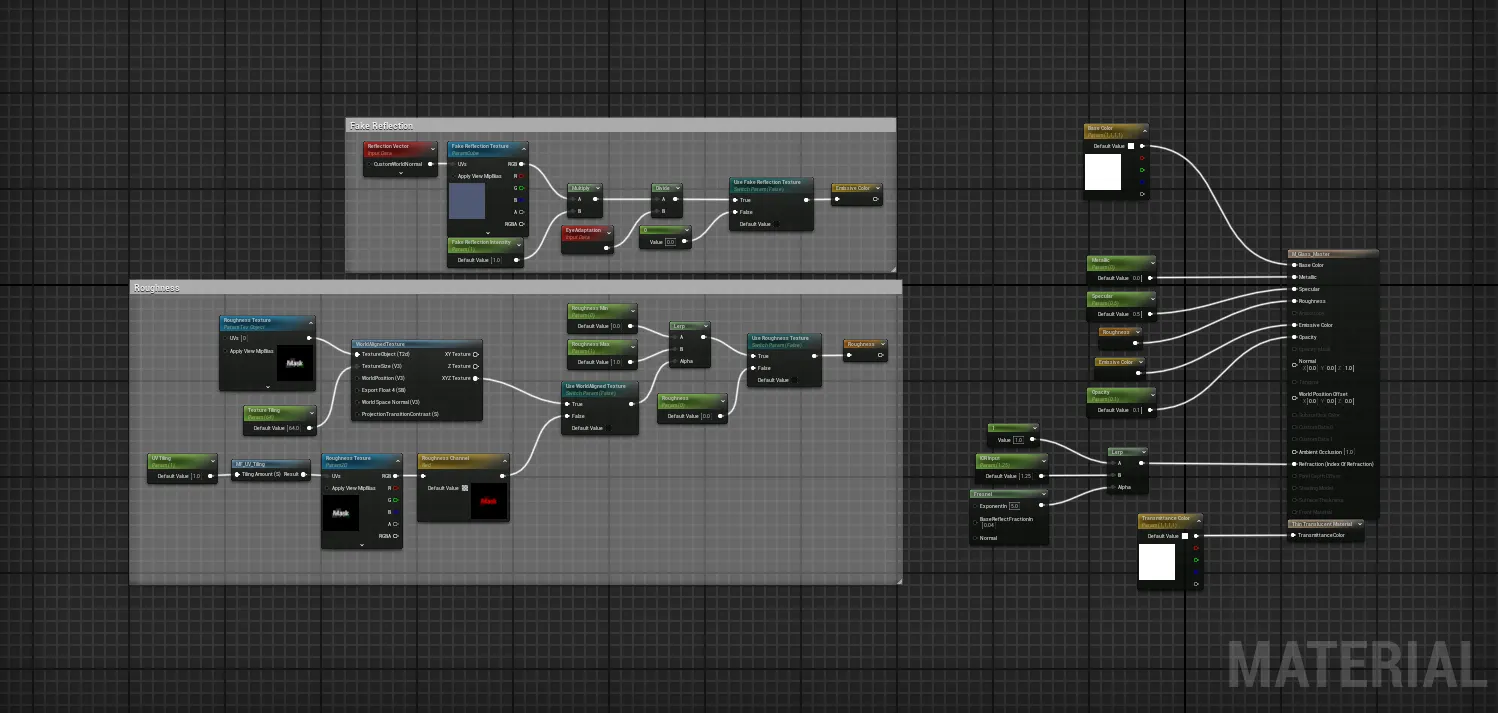Viewport: 1498px width, 713px height.
Task: Toggle Default Value on Use WorldAligned Texture switch
Action: pos(610,428)
